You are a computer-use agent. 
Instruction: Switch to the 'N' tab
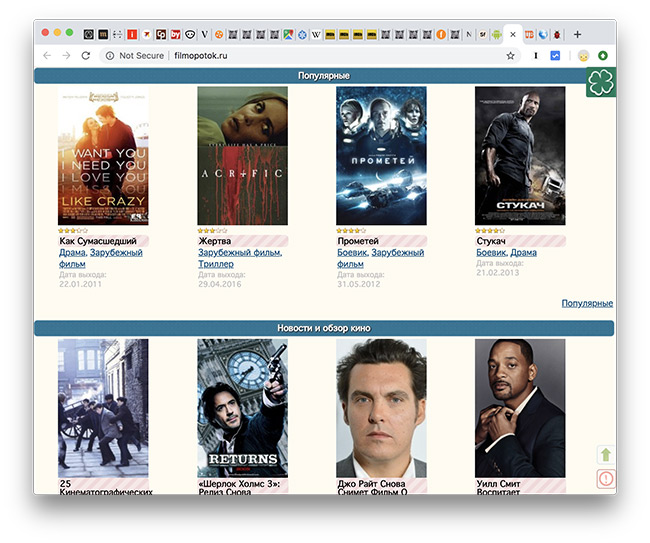coord(469,34)
